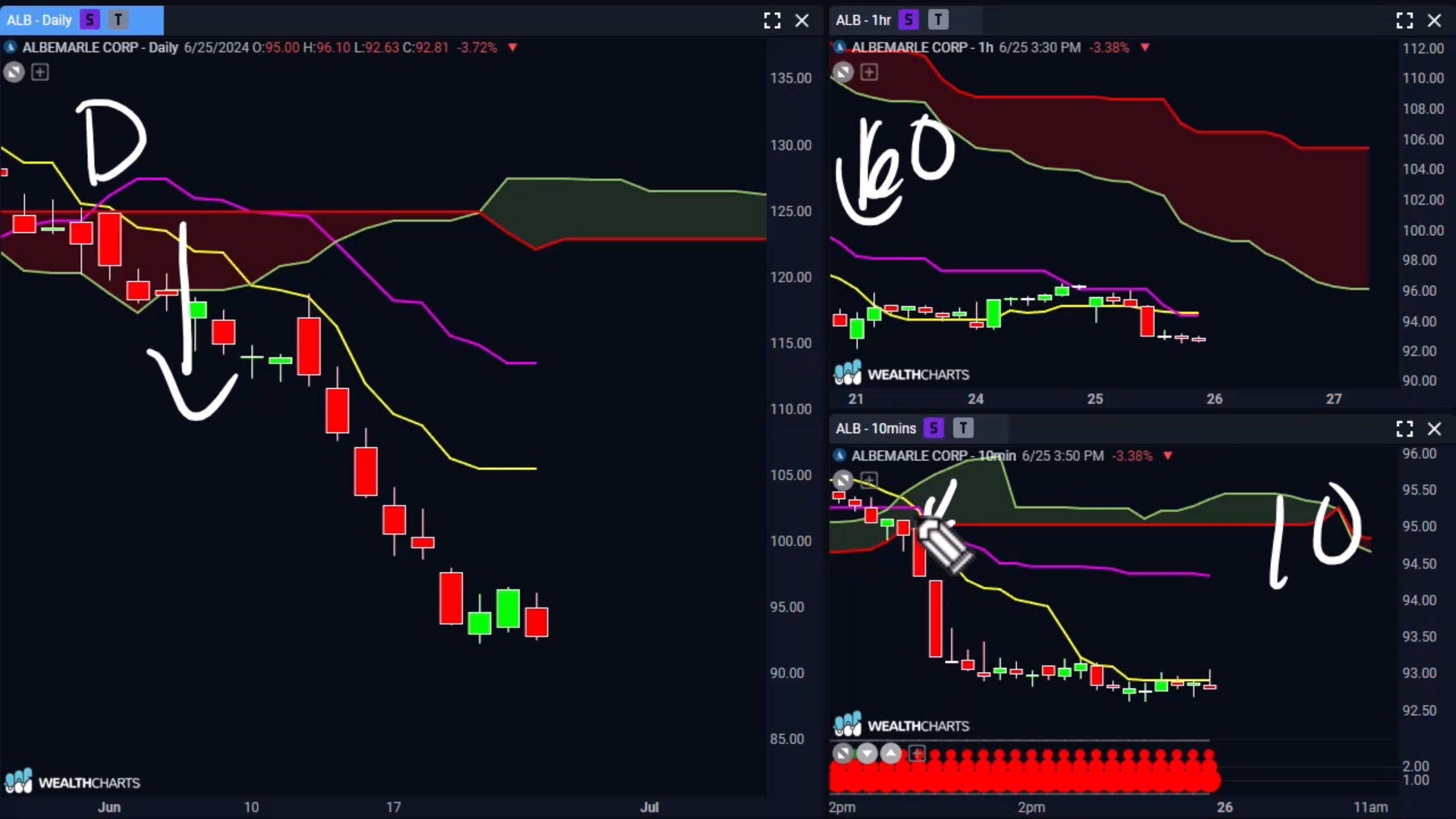
Task: Maximize the ALB Daily chart panel
Action: tap(772, 20)
